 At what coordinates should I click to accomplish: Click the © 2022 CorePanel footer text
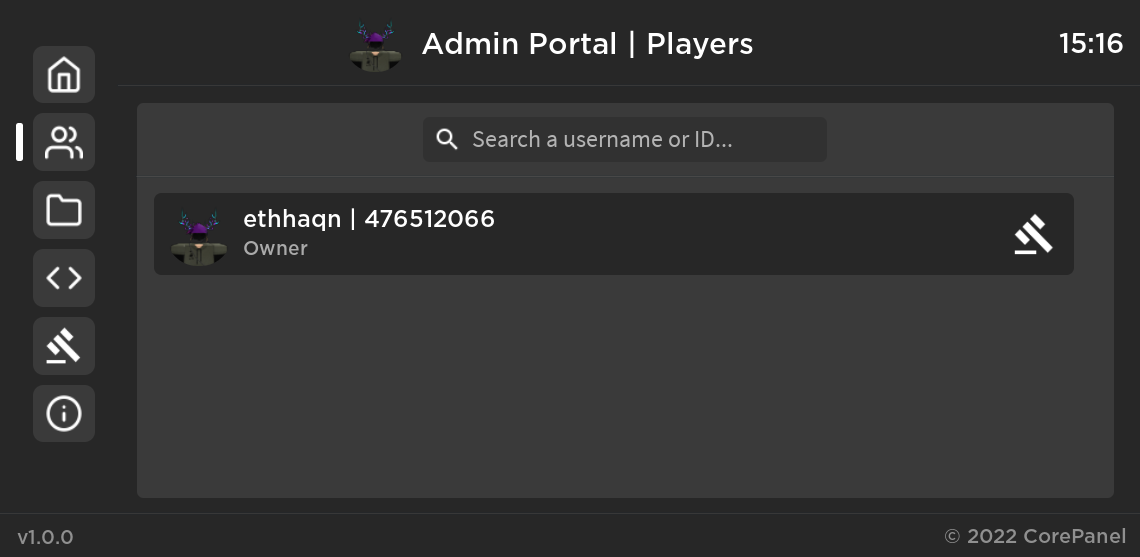[1035, 536]
